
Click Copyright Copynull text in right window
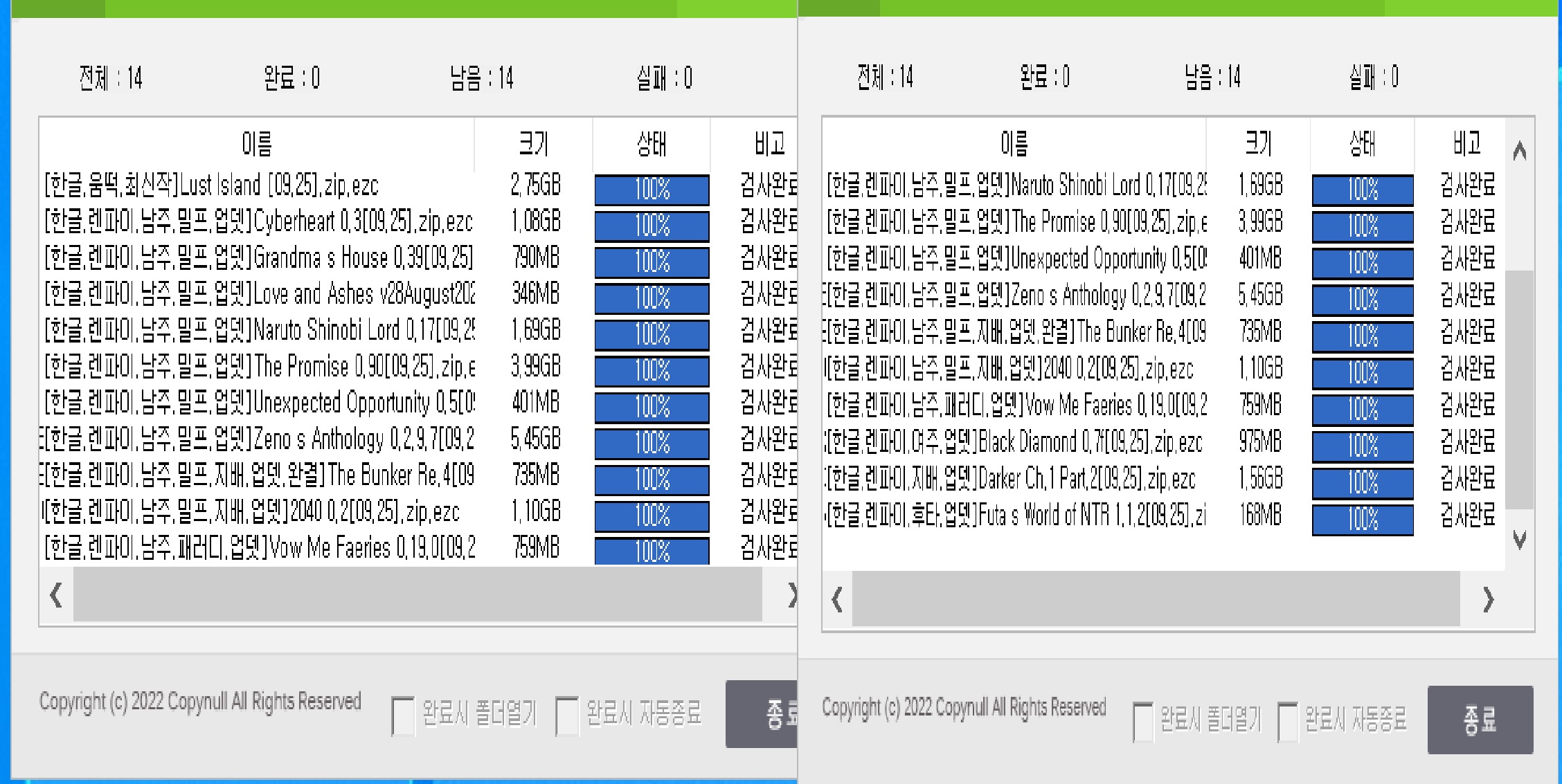tap(964, 708)
